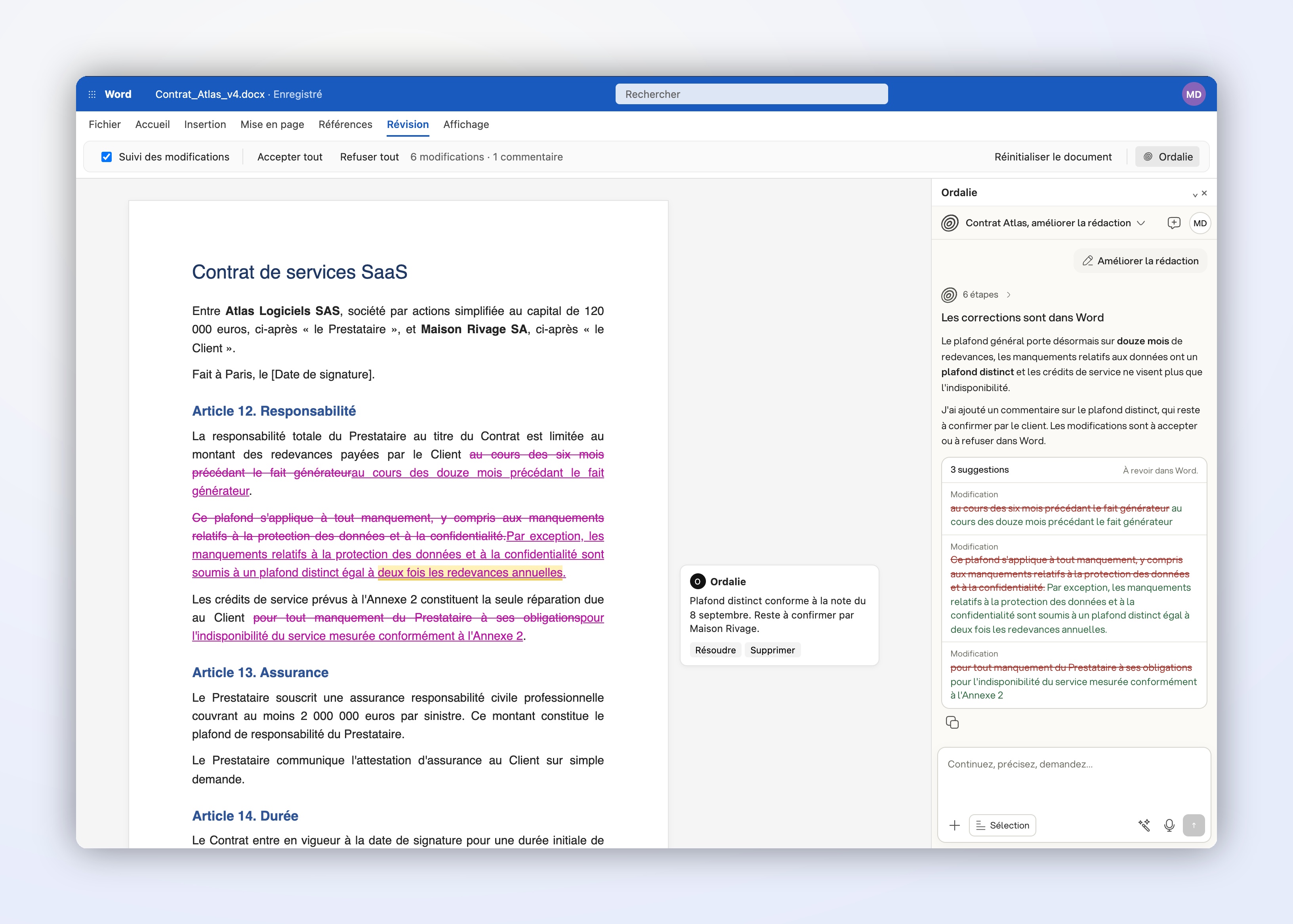
Task: Select the suggestion about plafond distinct
Action: point(1074,588)
